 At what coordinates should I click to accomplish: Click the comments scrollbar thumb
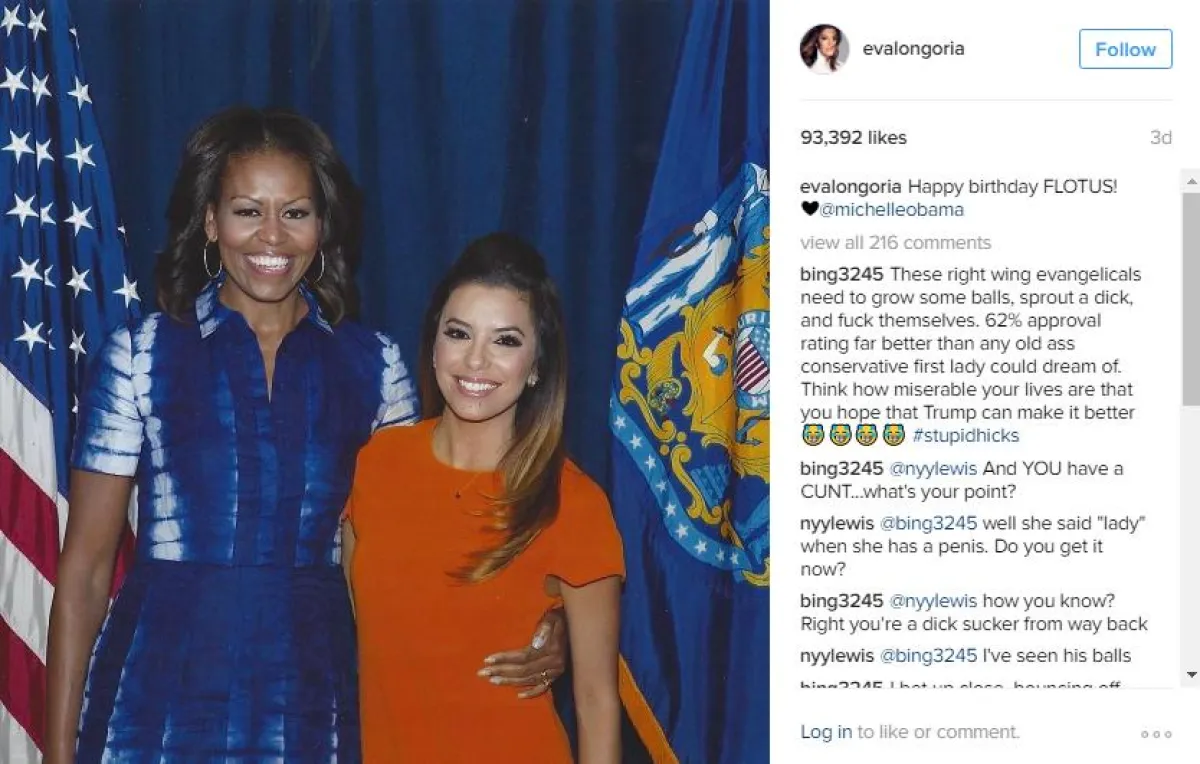click(x=1190, y=300)
